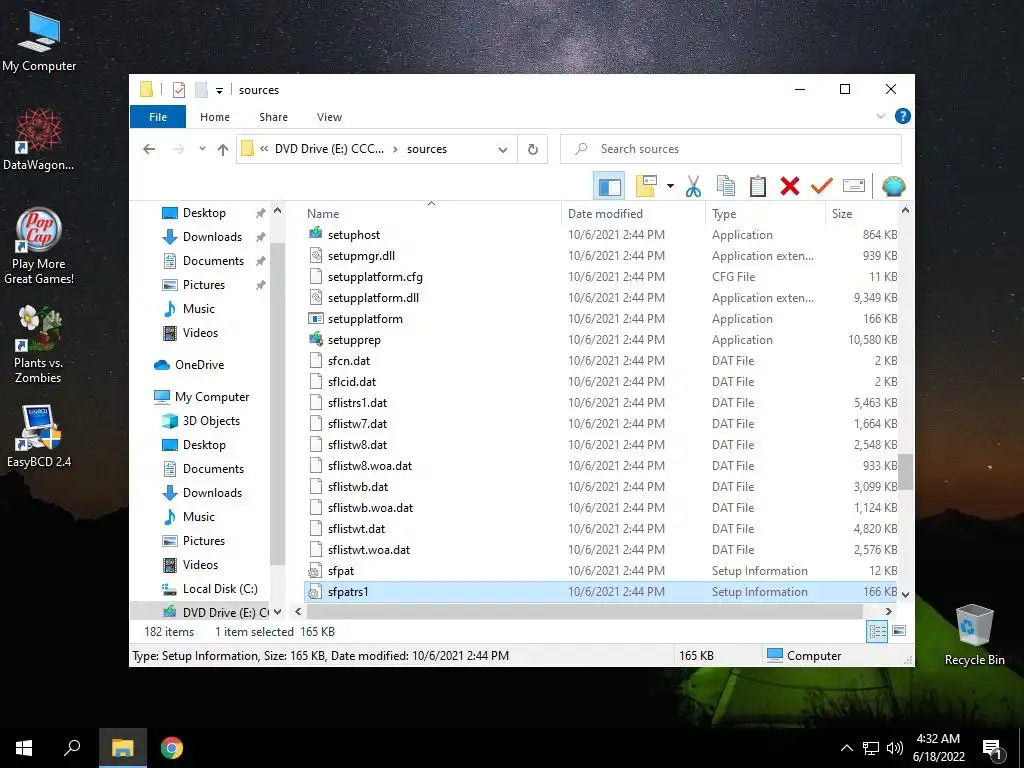Open taskbar Search magnifier
The width and height of the screenshot is (1024, 768).
click(72, 748)
